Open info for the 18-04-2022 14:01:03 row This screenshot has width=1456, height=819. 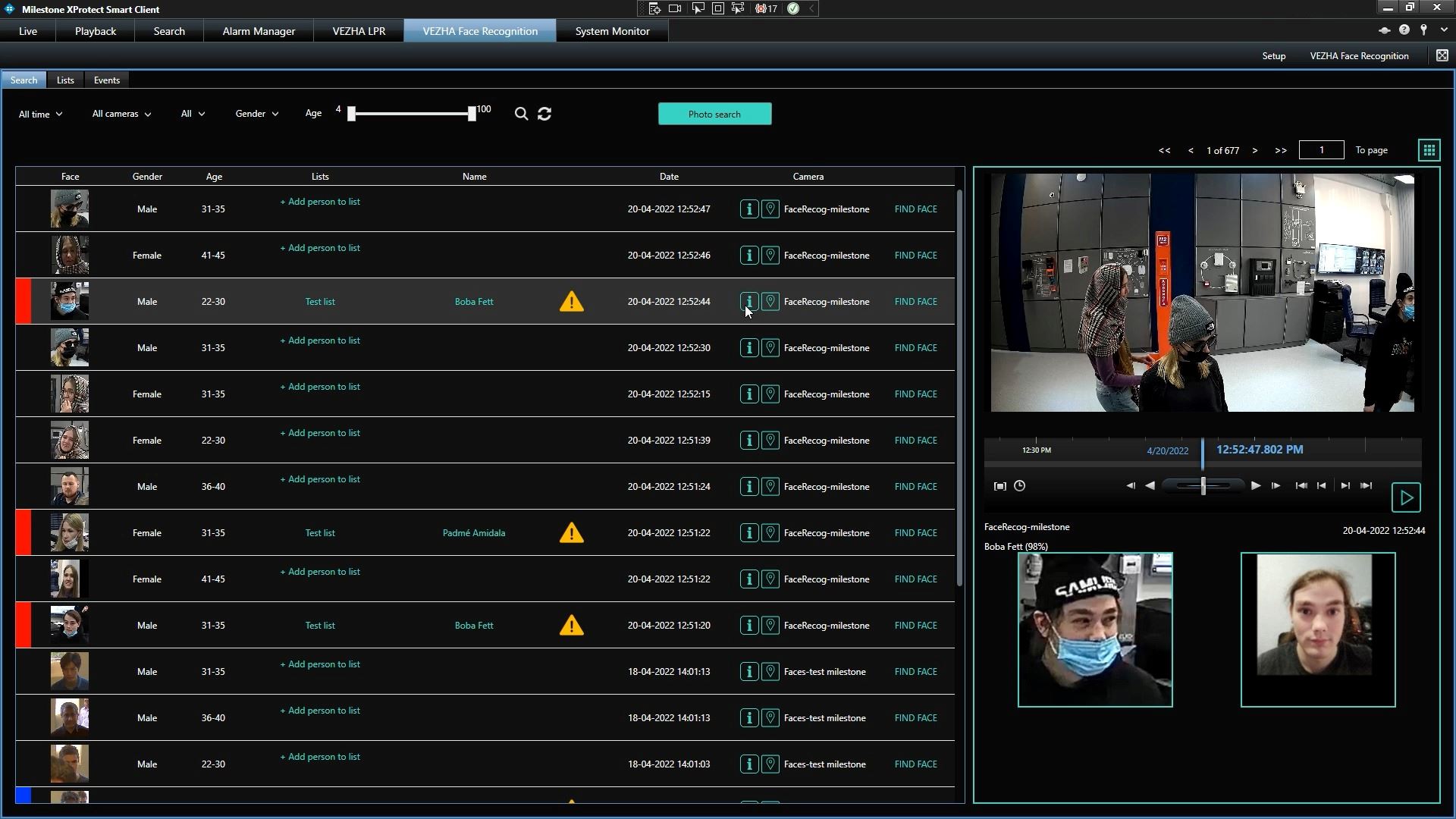coord(749,764)
